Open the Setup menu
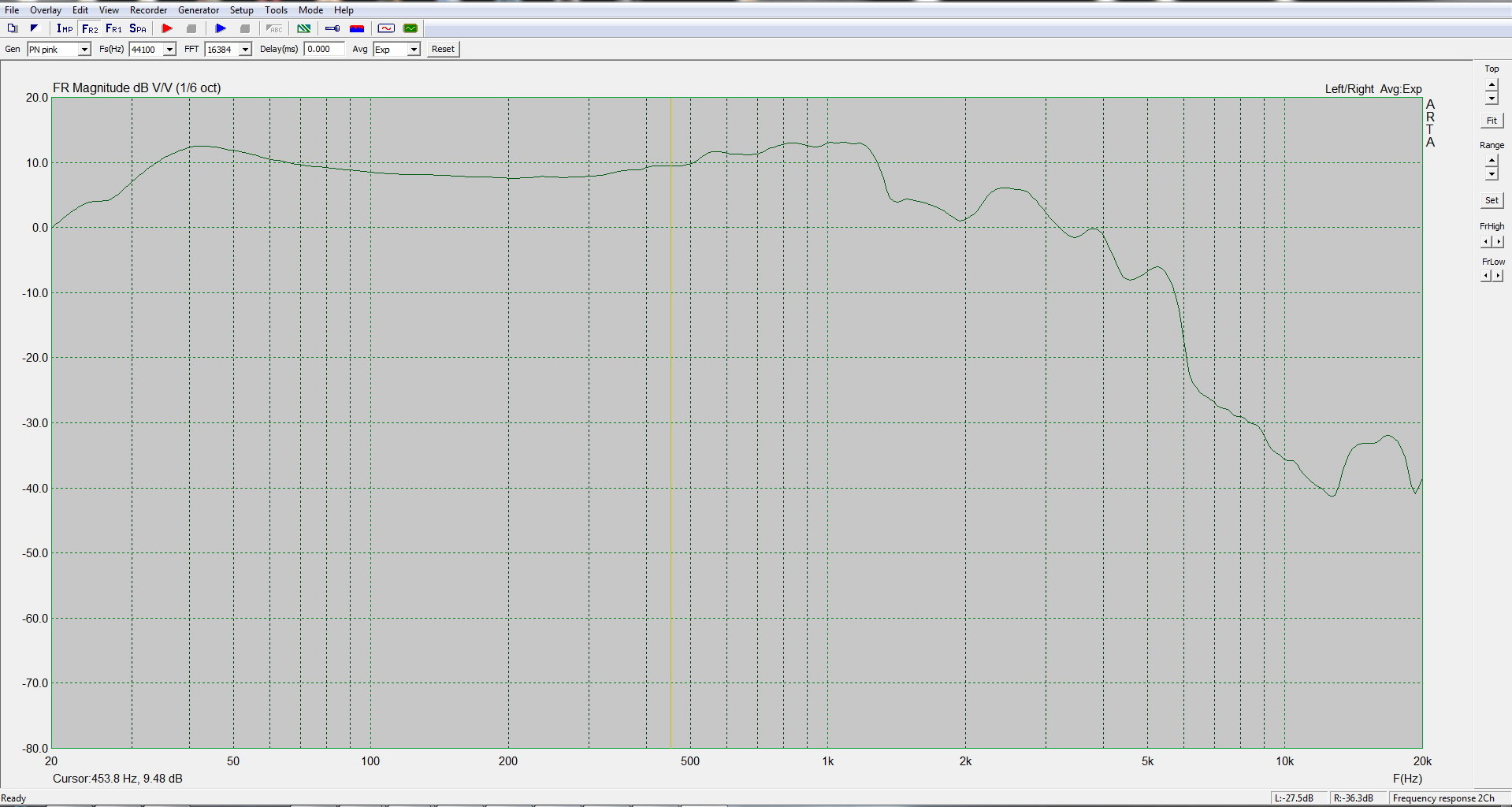This screenshot has width=1512, height=807. tap(242, 10)
